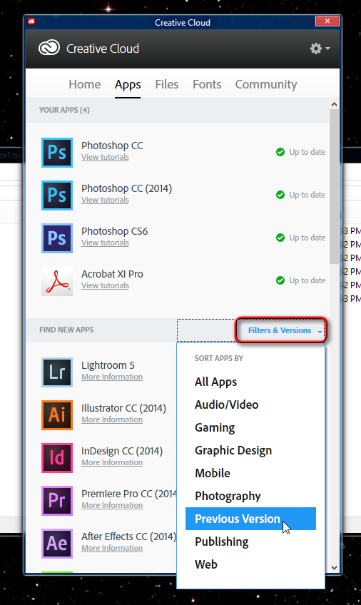This screenshot has height=605, width=361.
Task: Click green checkmark beside Photoshop CC (2014)
Action: 280,195
